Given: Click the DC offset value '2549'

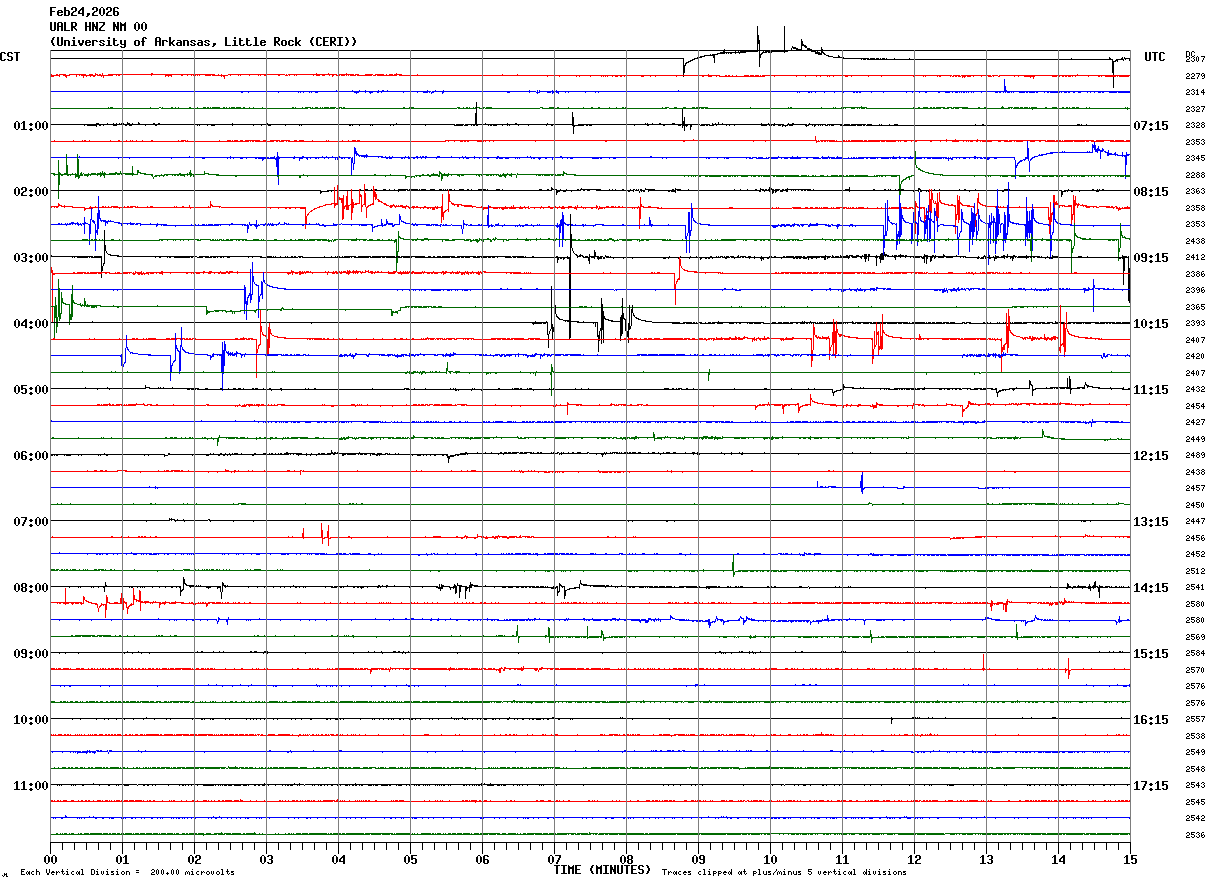Looking at the screenshot, I should [1195, 752].
